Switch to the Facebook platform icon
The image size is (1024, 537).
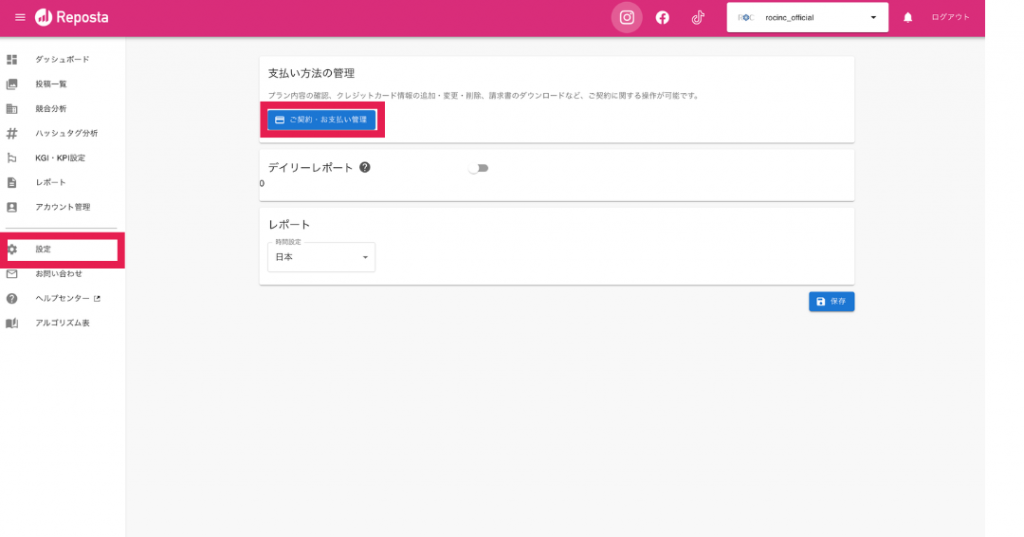(x=662, y=18)
